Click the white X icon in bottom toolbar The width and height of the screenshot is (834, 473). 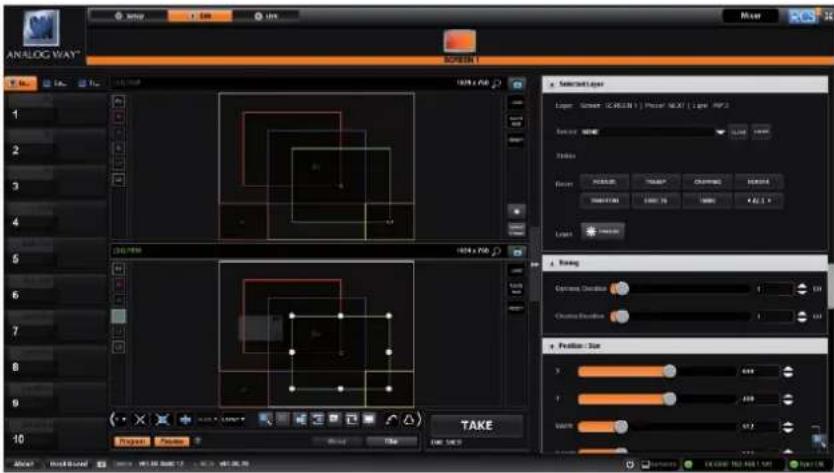[x=140, y=420]
